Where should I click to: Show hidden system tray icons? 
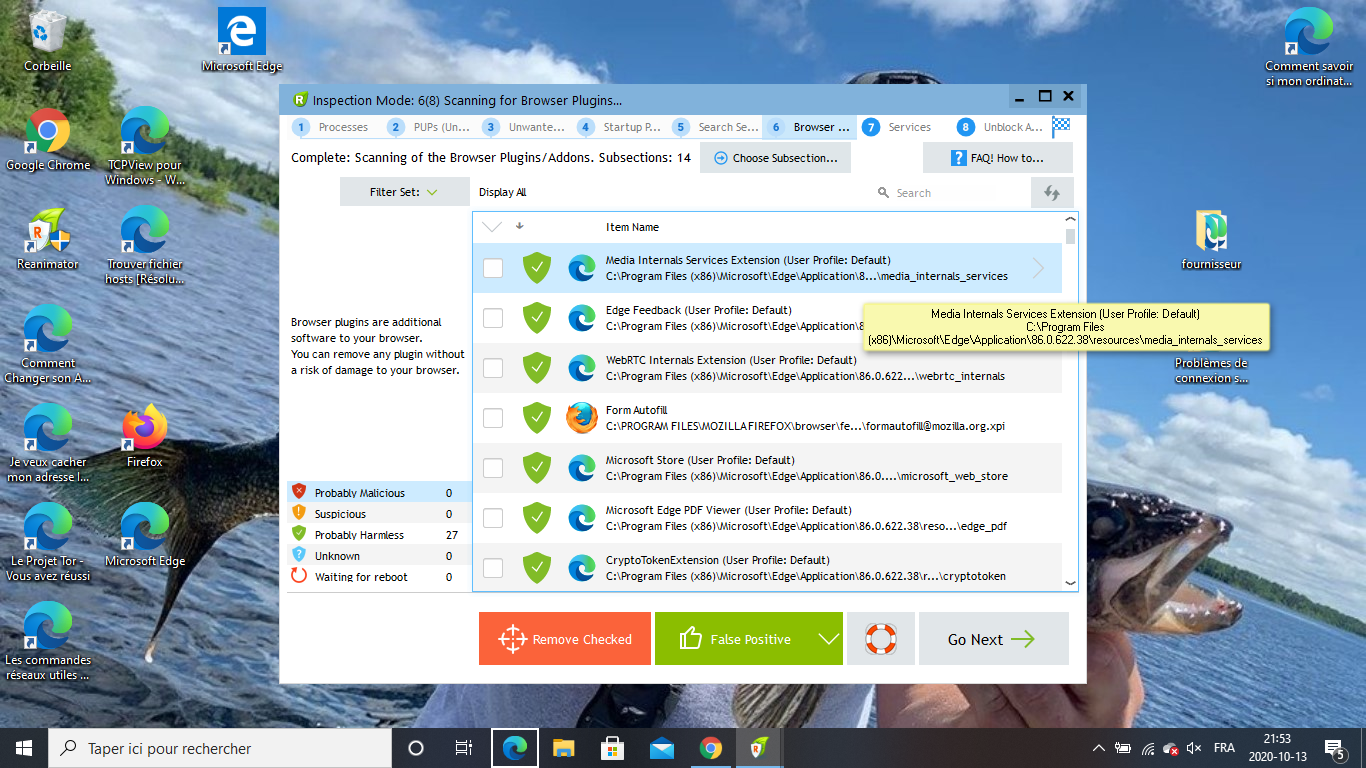pos(1098,748)
